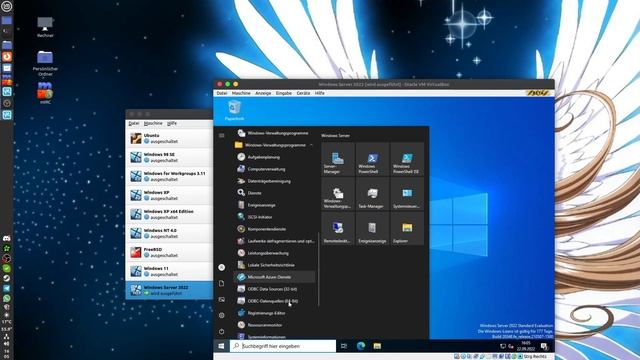Click the Start menu app list scrollbar
Screen dimensions: 640x360
tap(318, 269)
